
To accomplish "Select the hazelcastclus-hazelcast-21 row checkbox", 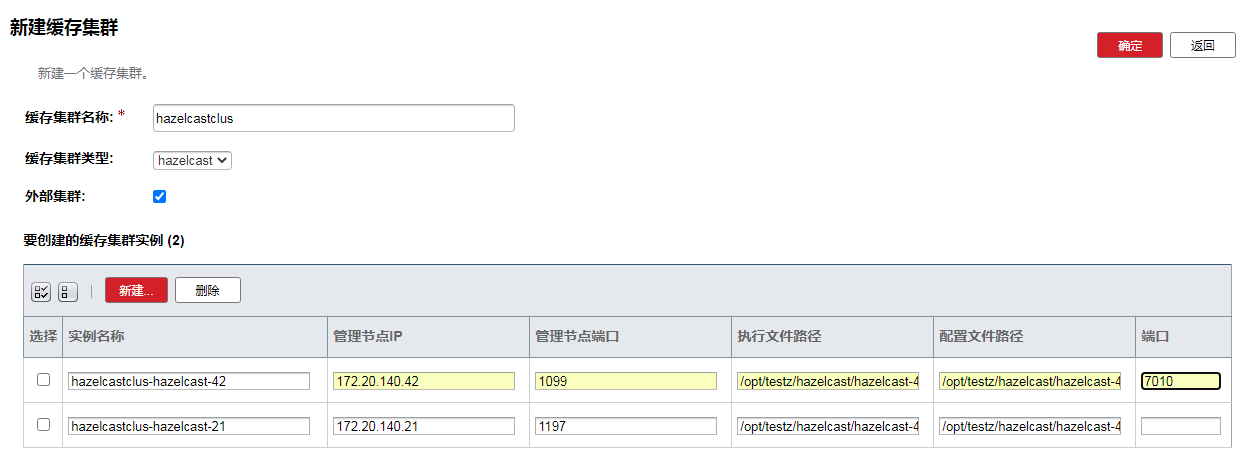I will point(43,425).
